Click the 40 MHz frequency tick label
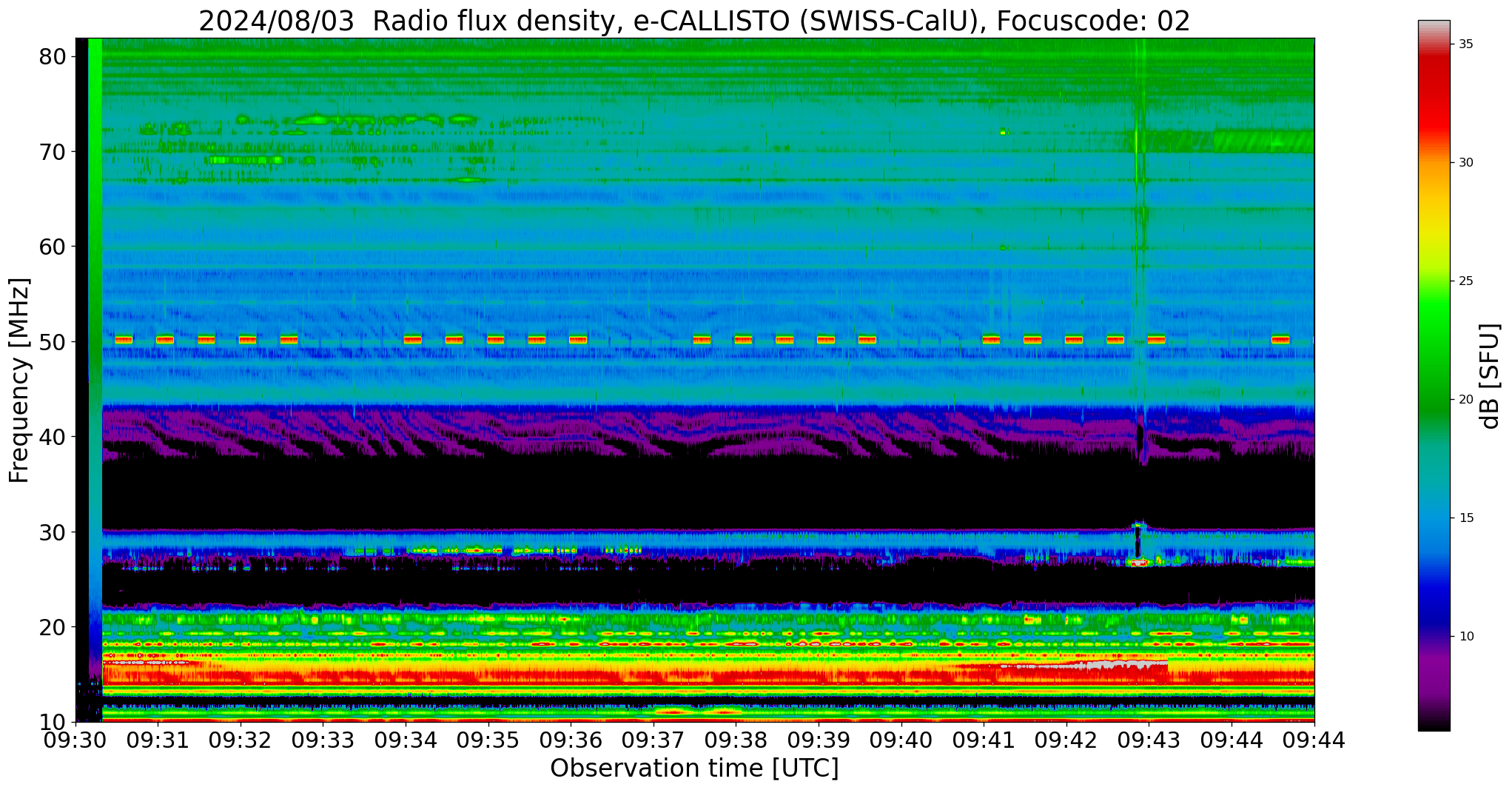1512x790 pixels. pos(53,437)
